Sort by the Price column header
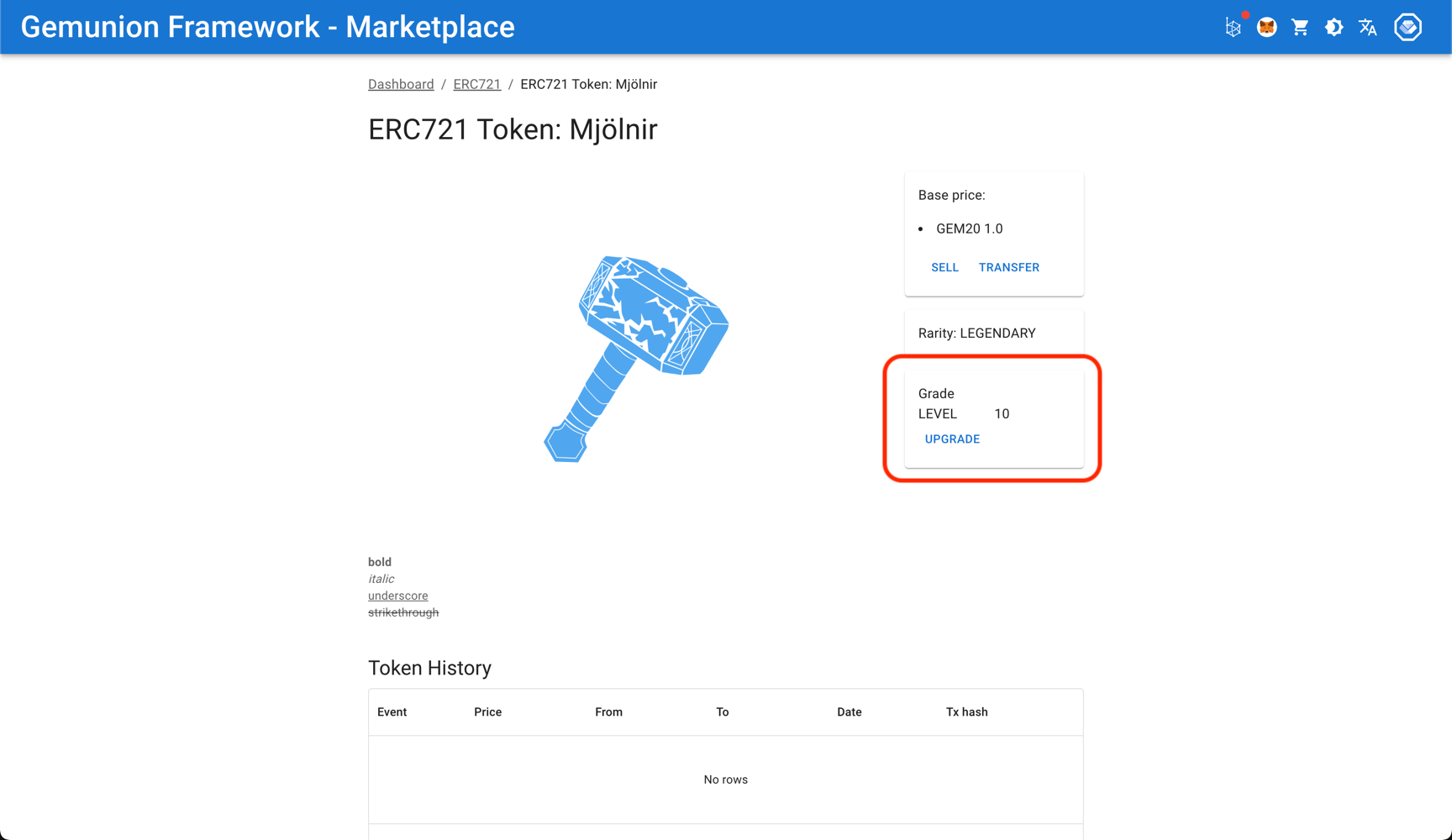 (487, 711)
